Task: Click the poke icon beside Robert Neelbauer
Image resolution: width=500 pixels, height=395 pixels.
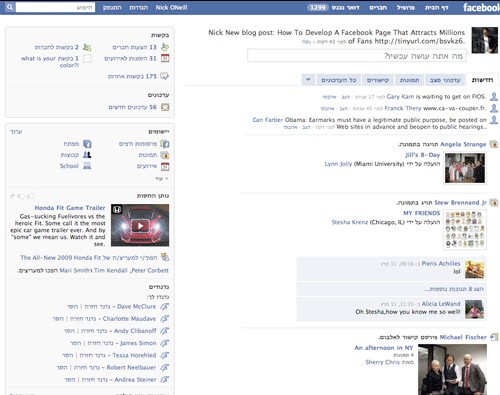Action: click(165, 367)
